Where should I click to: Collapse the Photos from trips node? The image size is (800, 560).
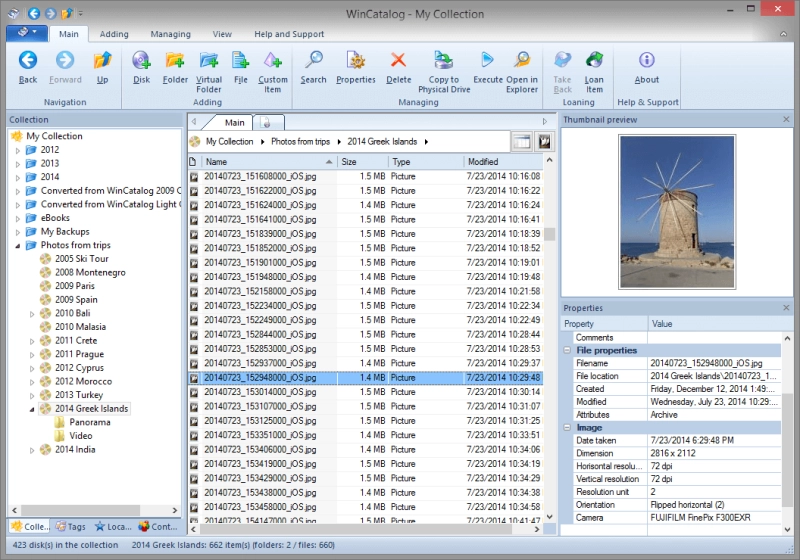[x=18, y=246]
